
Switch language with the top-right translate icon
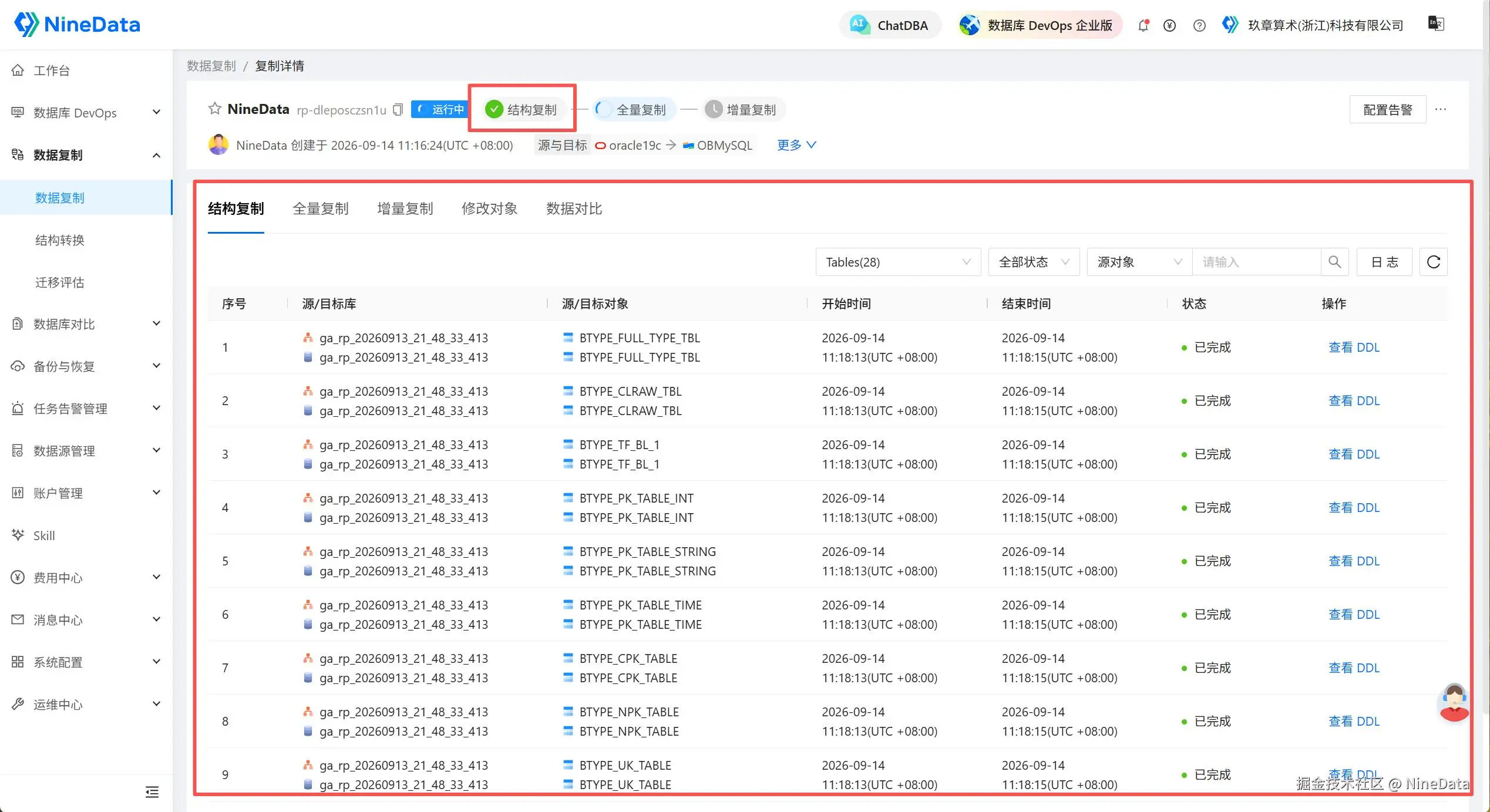click(x=1436, y=24)
